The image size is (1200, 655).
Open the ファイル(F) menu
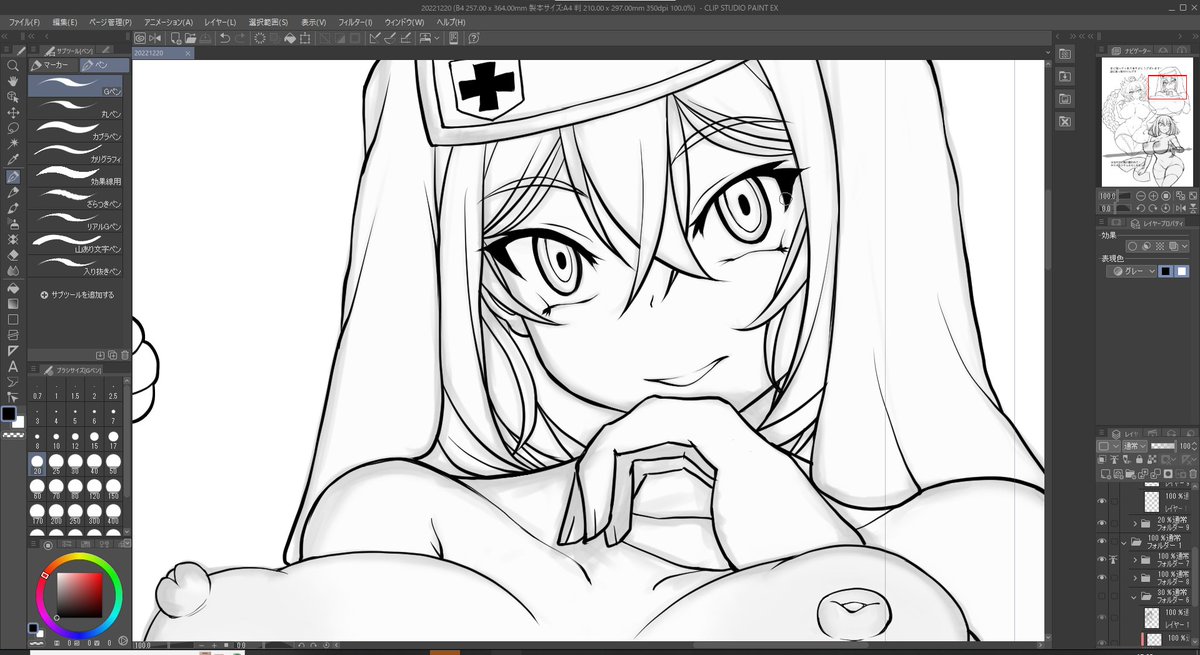click(x=24, y=21)
